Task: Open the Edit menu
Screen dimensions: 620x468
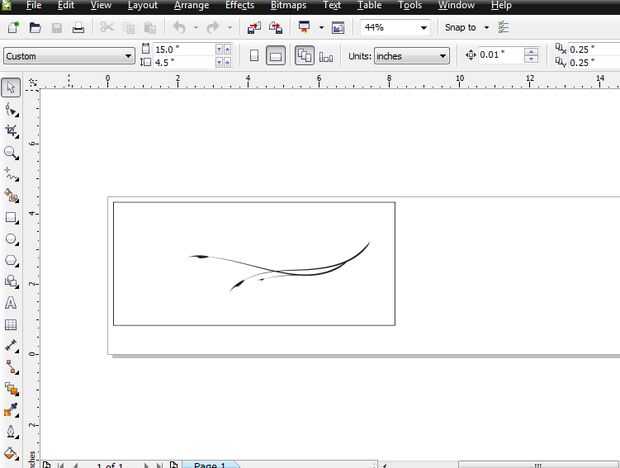Action: [66, 6]
